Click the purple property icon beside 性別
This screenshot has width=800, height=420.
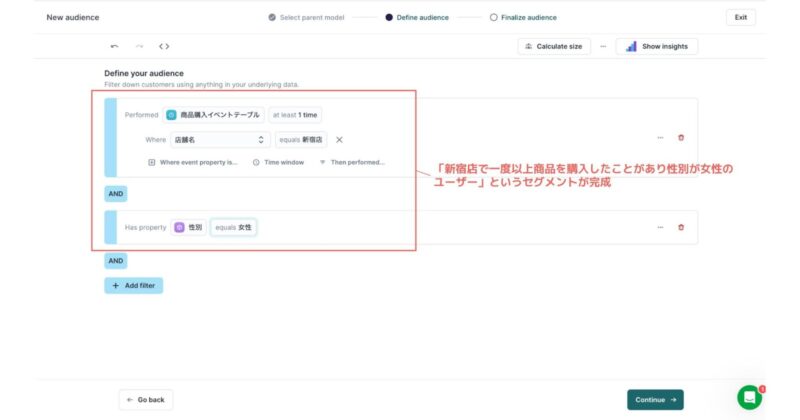[179, 227]
